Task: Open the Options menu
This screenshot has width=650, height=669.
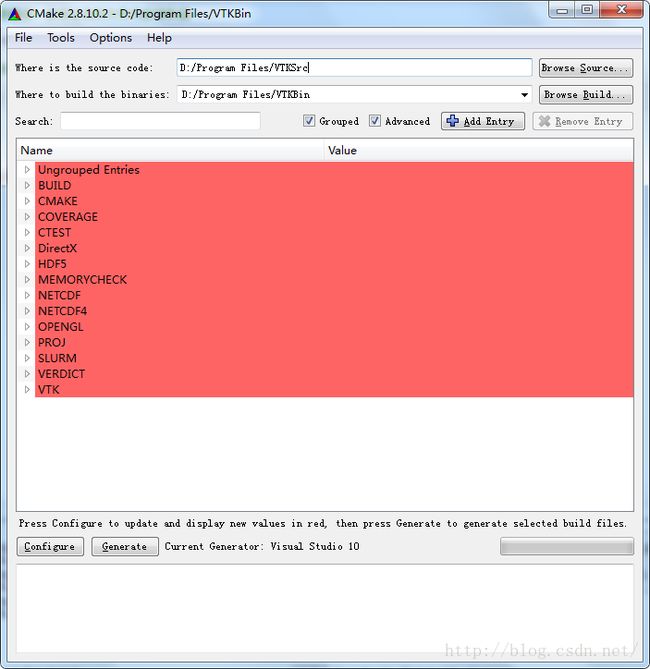Action: point(111,38)
